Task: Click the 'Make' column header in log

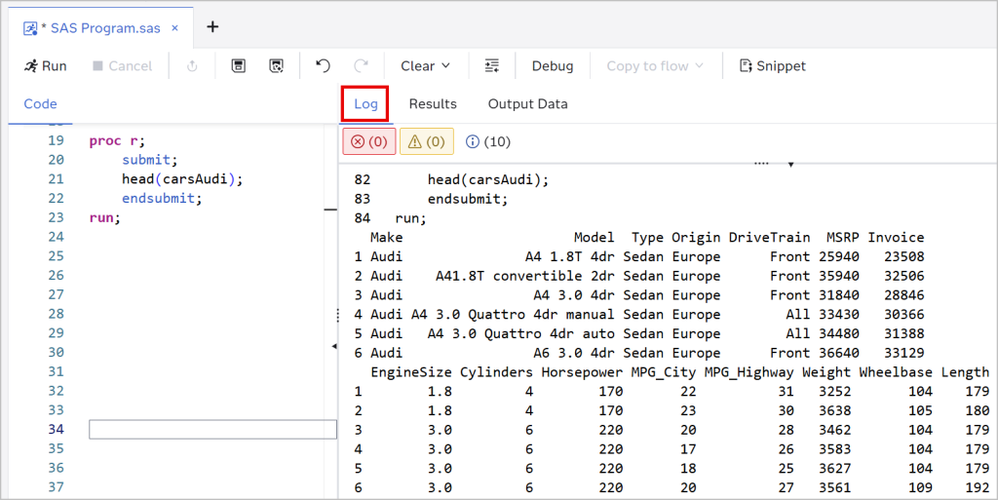Action: click(386, 237)
